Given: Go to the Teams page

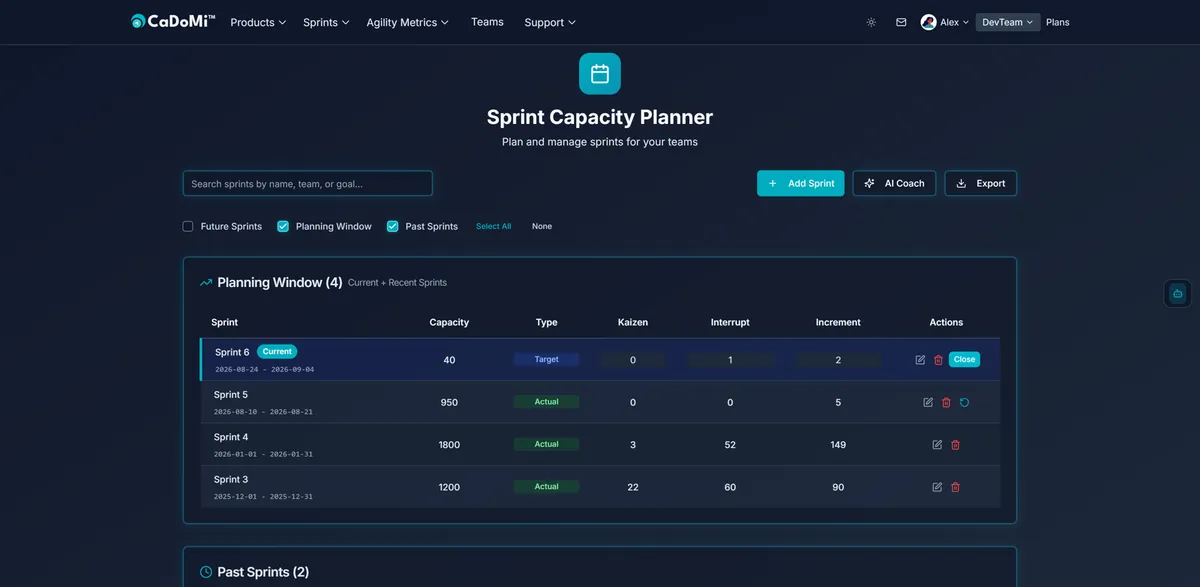Looking at the screenshot, I should (487, 22).
